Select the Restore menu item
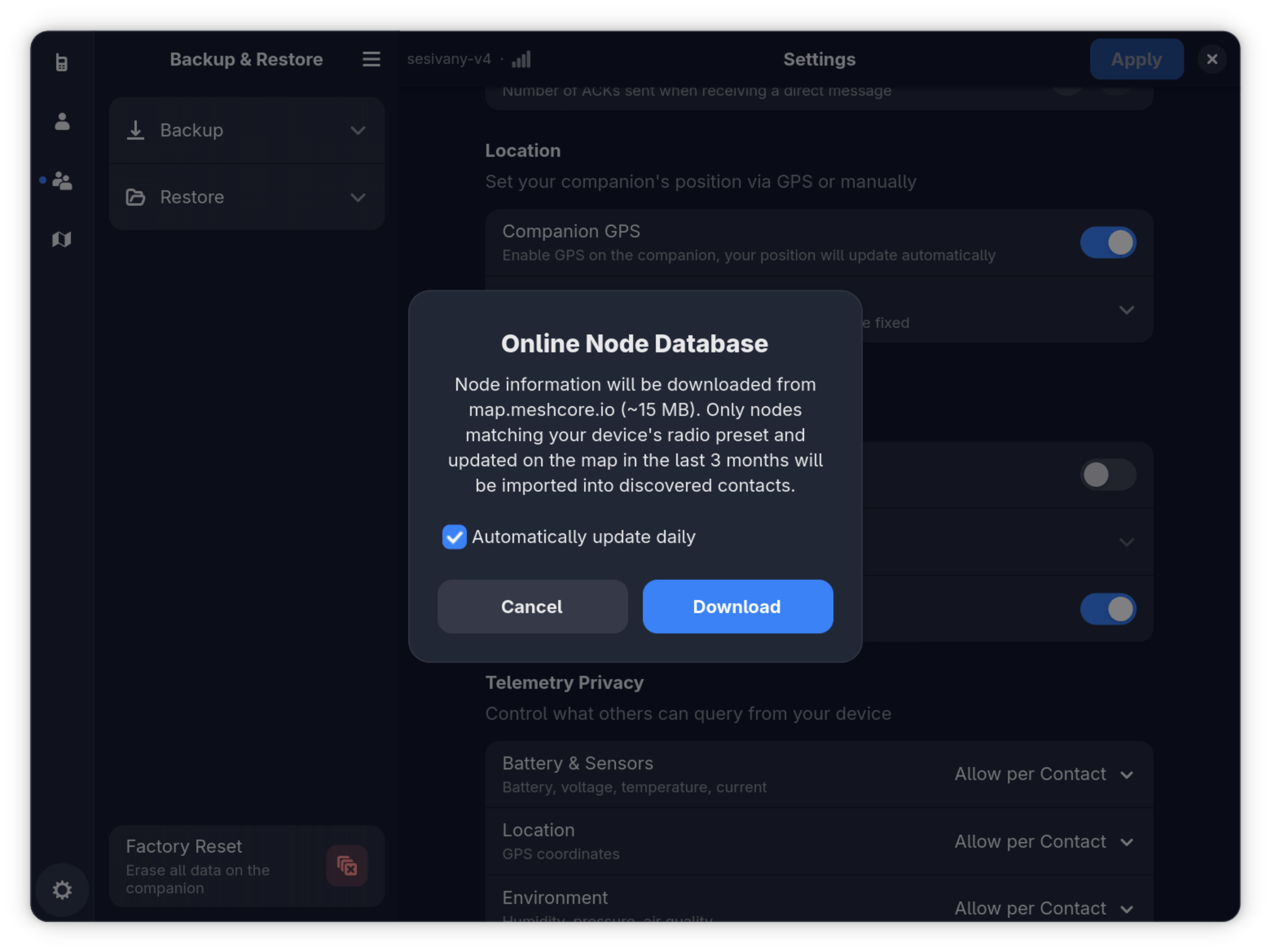Screen dimensions: 1271x952 pyautogui.click(x=246, y=197)
